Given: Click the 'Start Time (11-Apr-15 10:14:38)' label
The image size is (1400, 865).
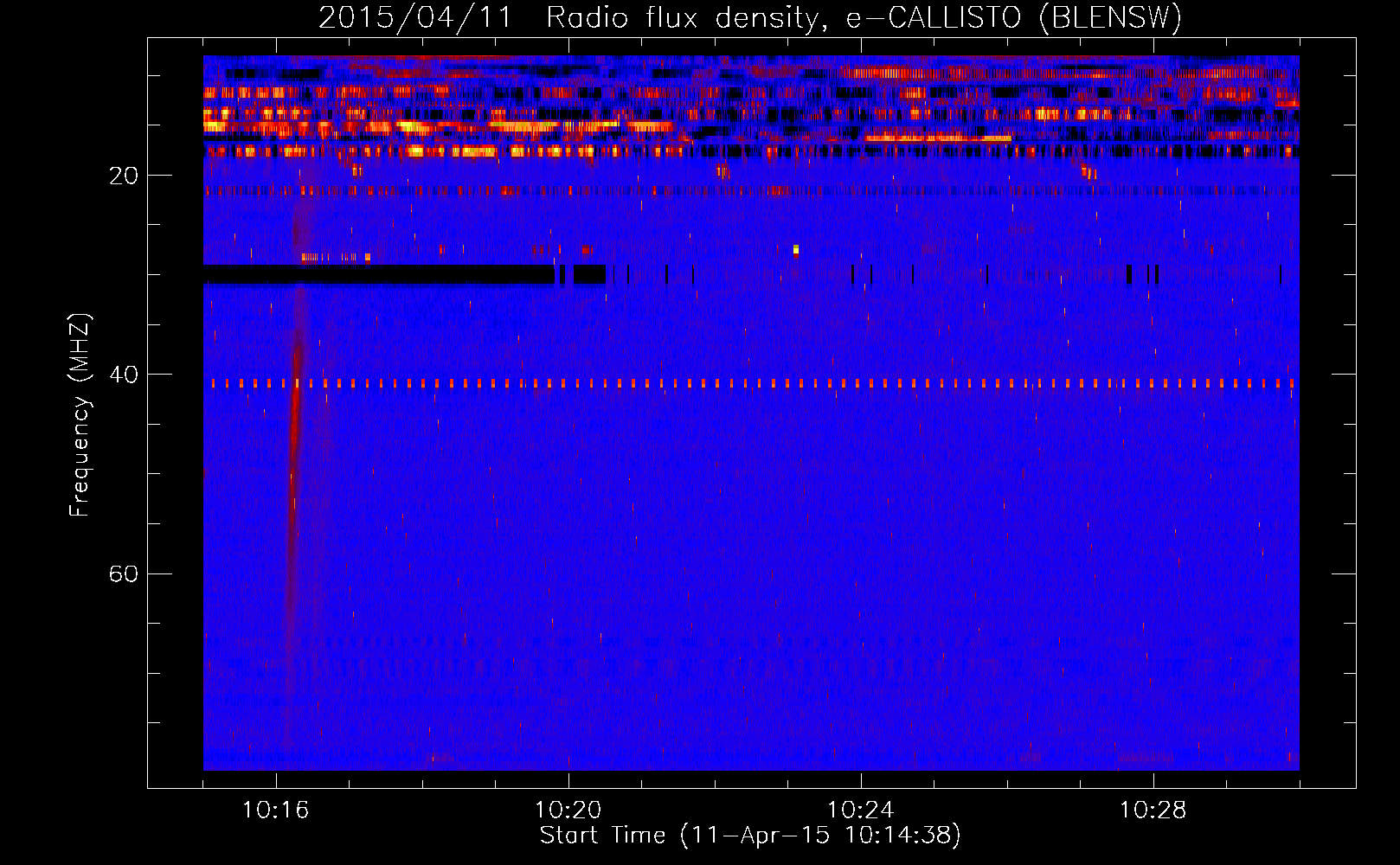Looking at the screenshot, I should point(750,836).
